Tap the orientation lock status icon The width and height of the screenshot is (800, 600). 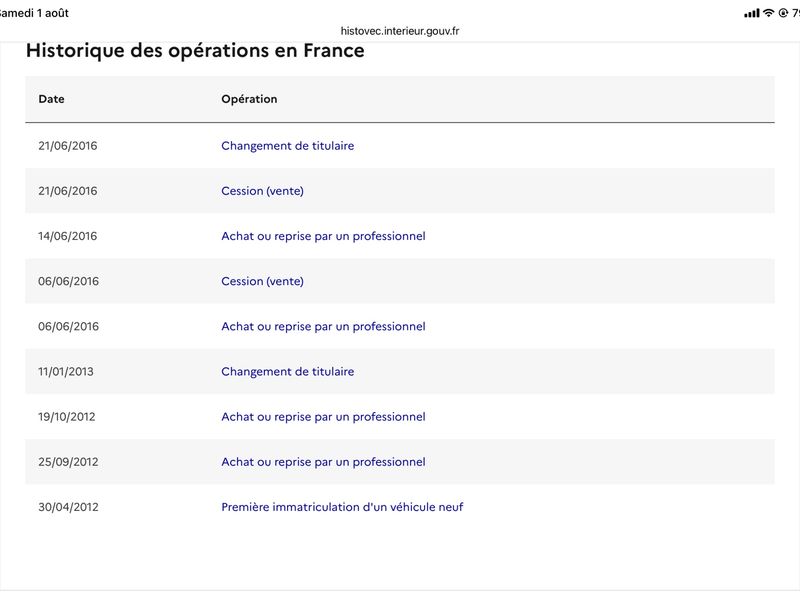783,13
